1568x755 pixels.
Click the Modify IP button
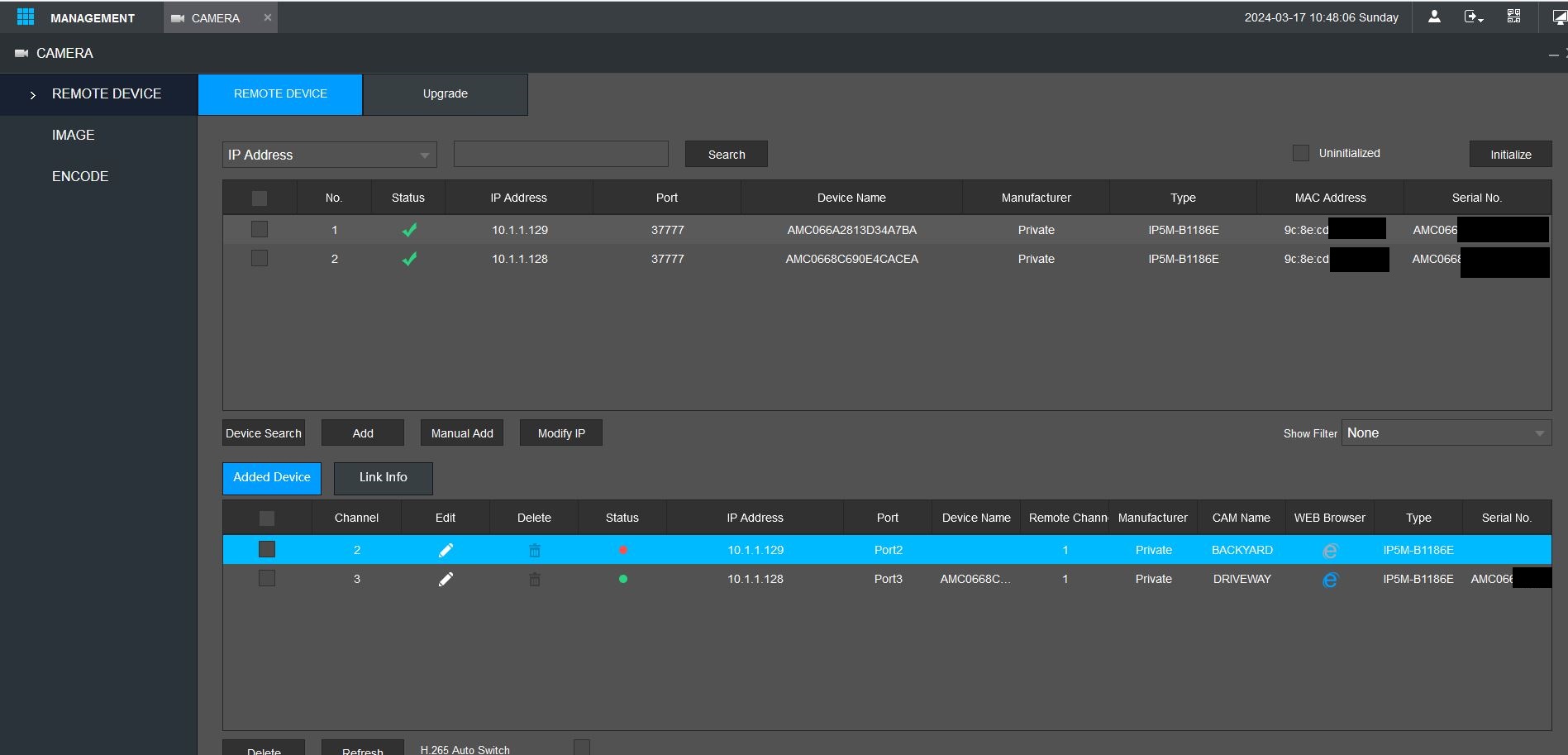(561, 432)
